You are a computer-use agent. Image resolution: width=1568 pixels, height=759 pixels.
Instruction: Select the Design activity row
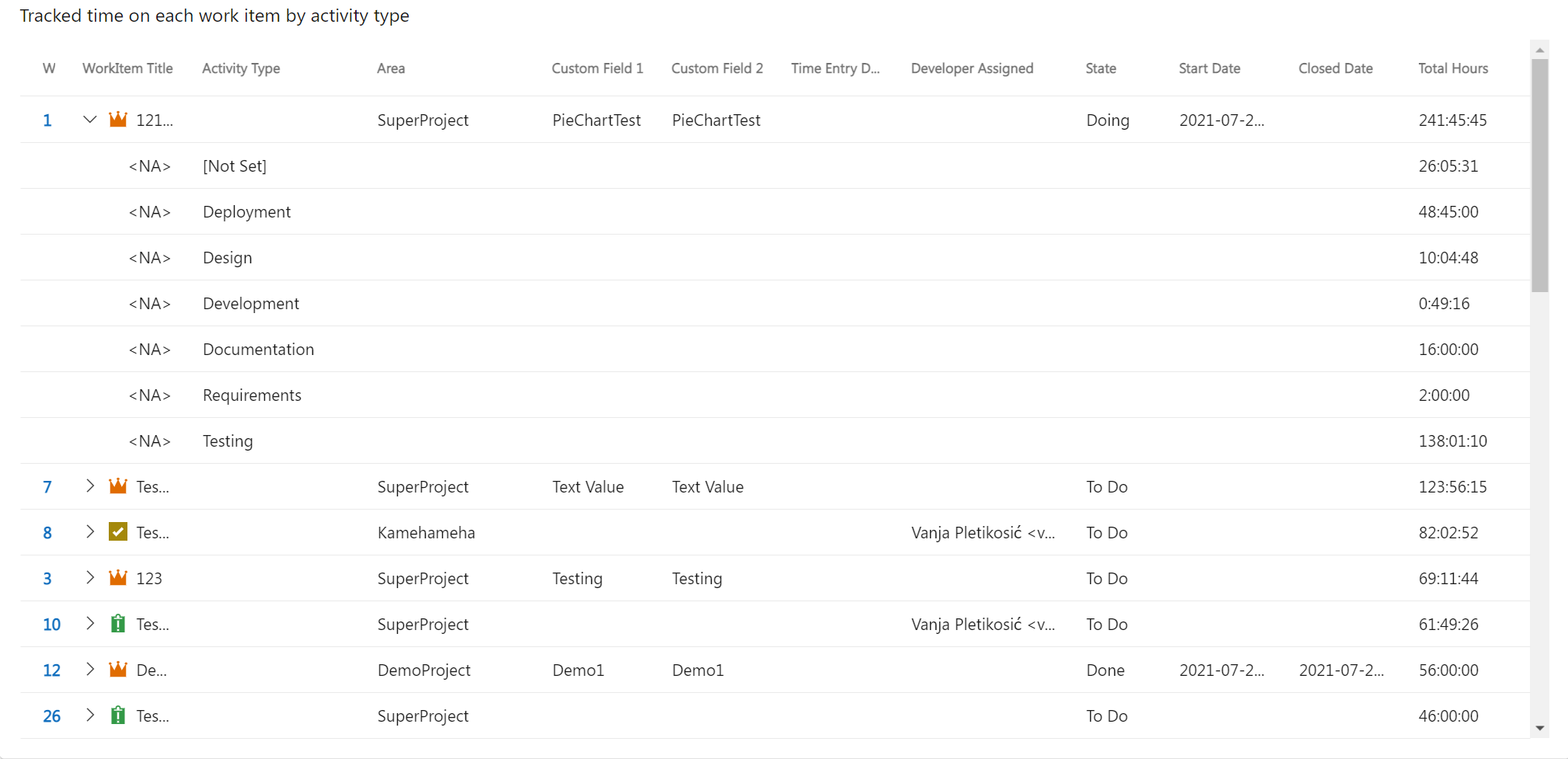pyautogui.click(x=775, y=257)
